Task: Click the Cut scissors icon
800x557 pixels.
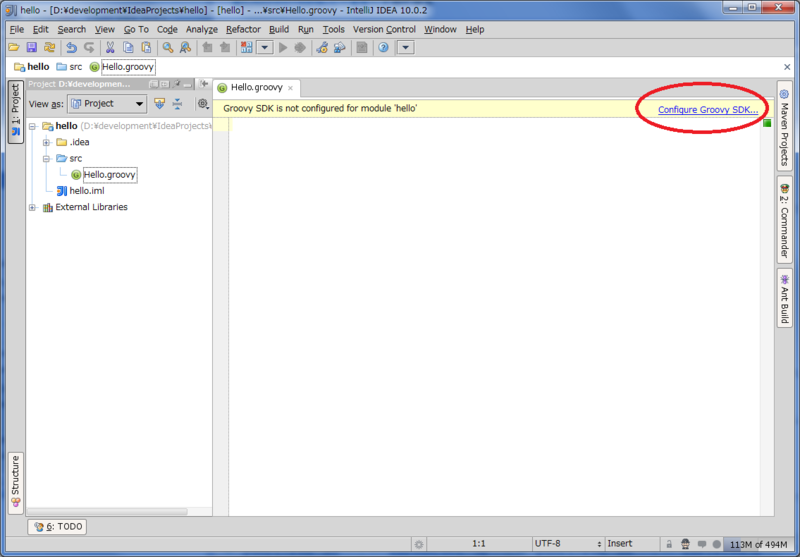Action: point(110,47)
